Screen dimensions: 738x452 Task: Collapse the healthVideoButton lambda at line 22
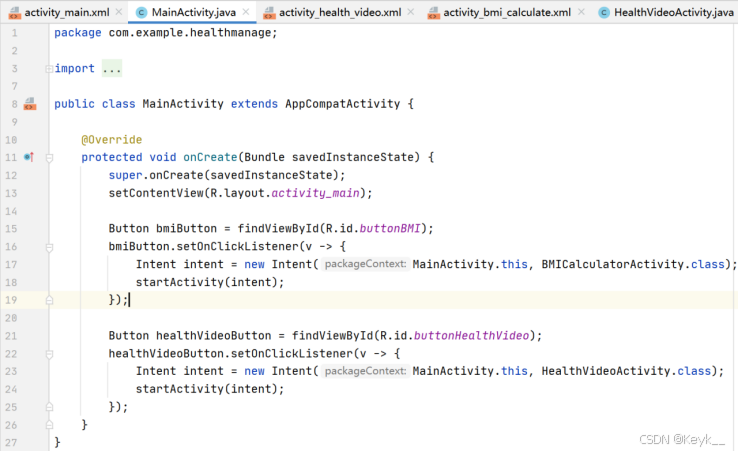click(x=49, y=354)
